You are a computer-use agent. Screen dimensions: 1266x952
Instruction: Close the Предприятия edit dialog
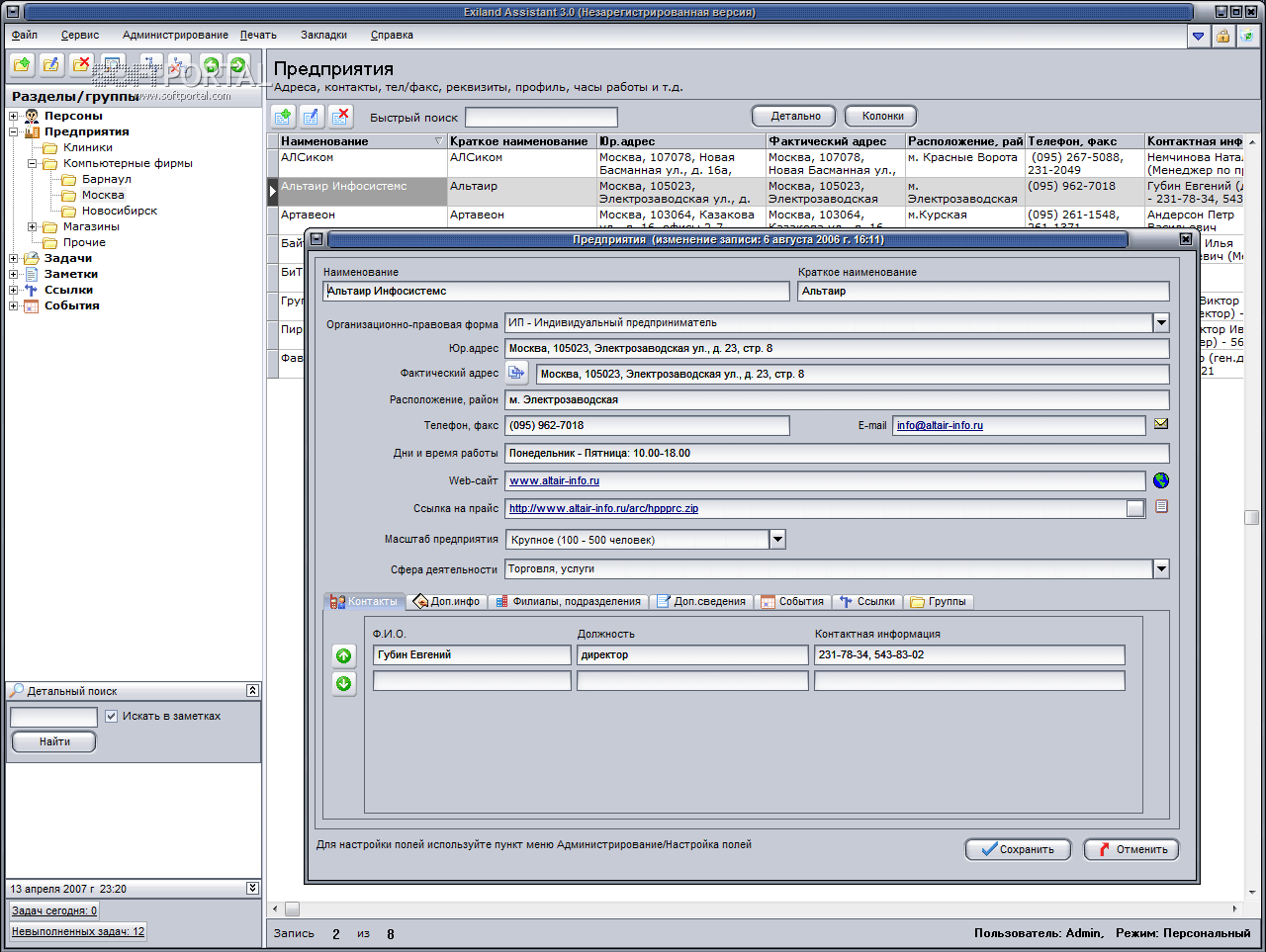(x=1186, y=239)
